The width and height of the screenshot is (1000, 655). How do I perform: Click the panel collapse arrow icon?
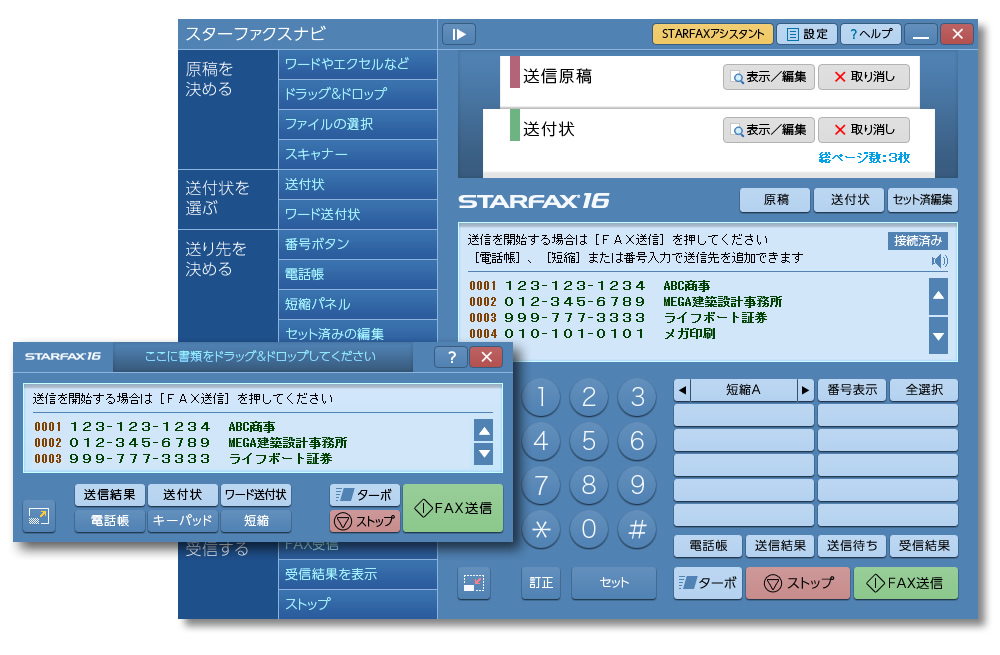pyautogui.click(x=459, y=34)
